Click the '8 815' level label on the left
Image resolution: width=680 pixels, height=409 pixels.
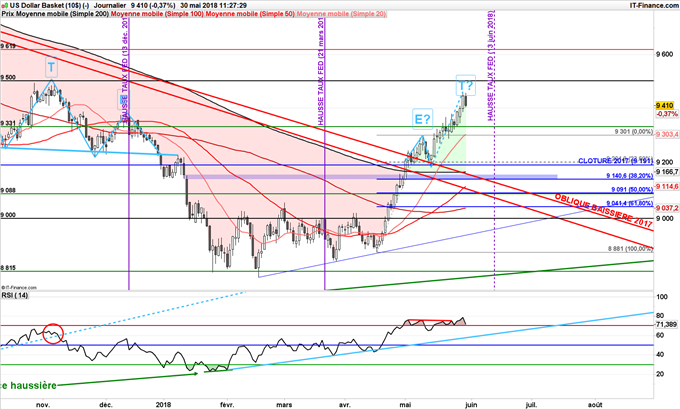point(8,268)
